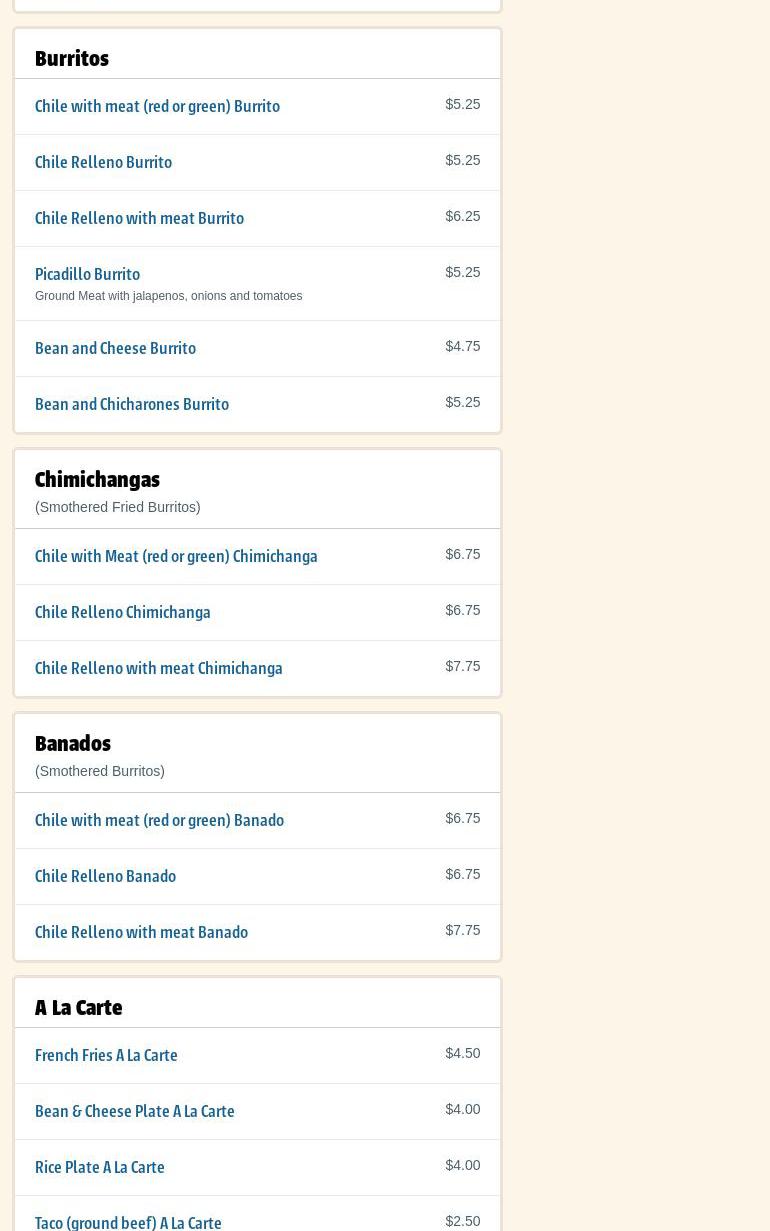Open Chile with meat (red or green) Burrito
The image size is (770, 1231).
tap(157, 106)
